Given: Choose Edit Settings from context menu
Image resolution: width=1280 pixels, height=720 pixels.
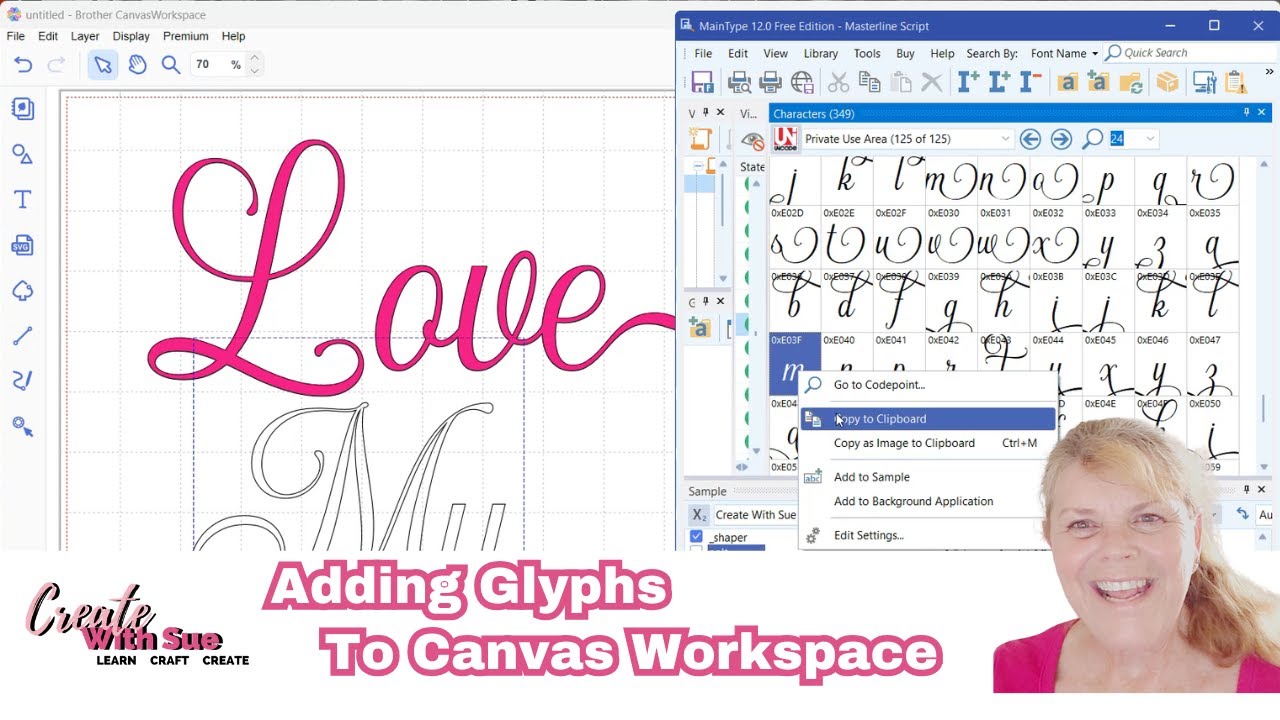Looking at the screenshot, I should (x=869, y=535).
